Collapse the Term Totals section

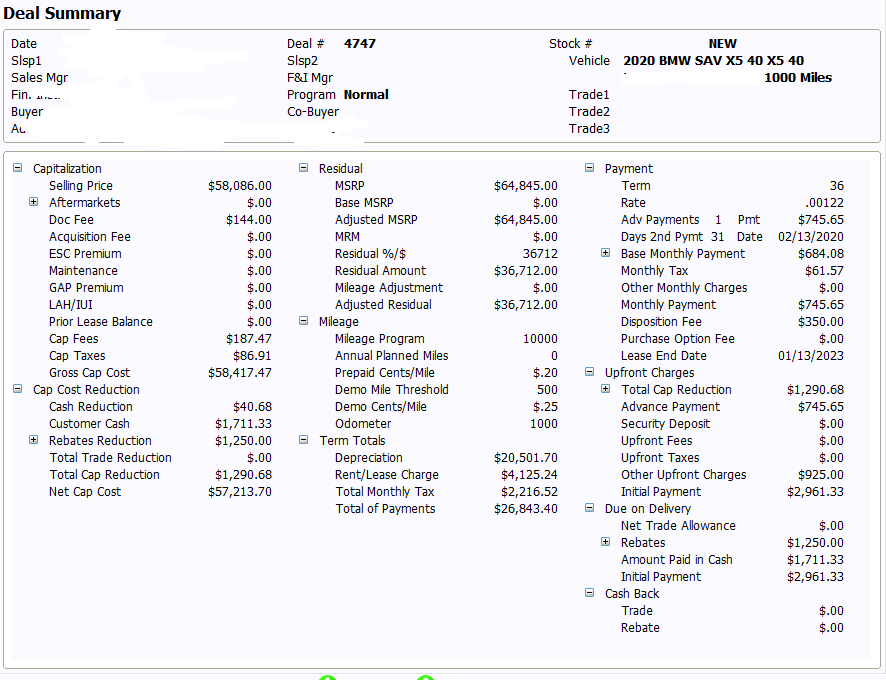pyautogui.click(x=303, y=440)
